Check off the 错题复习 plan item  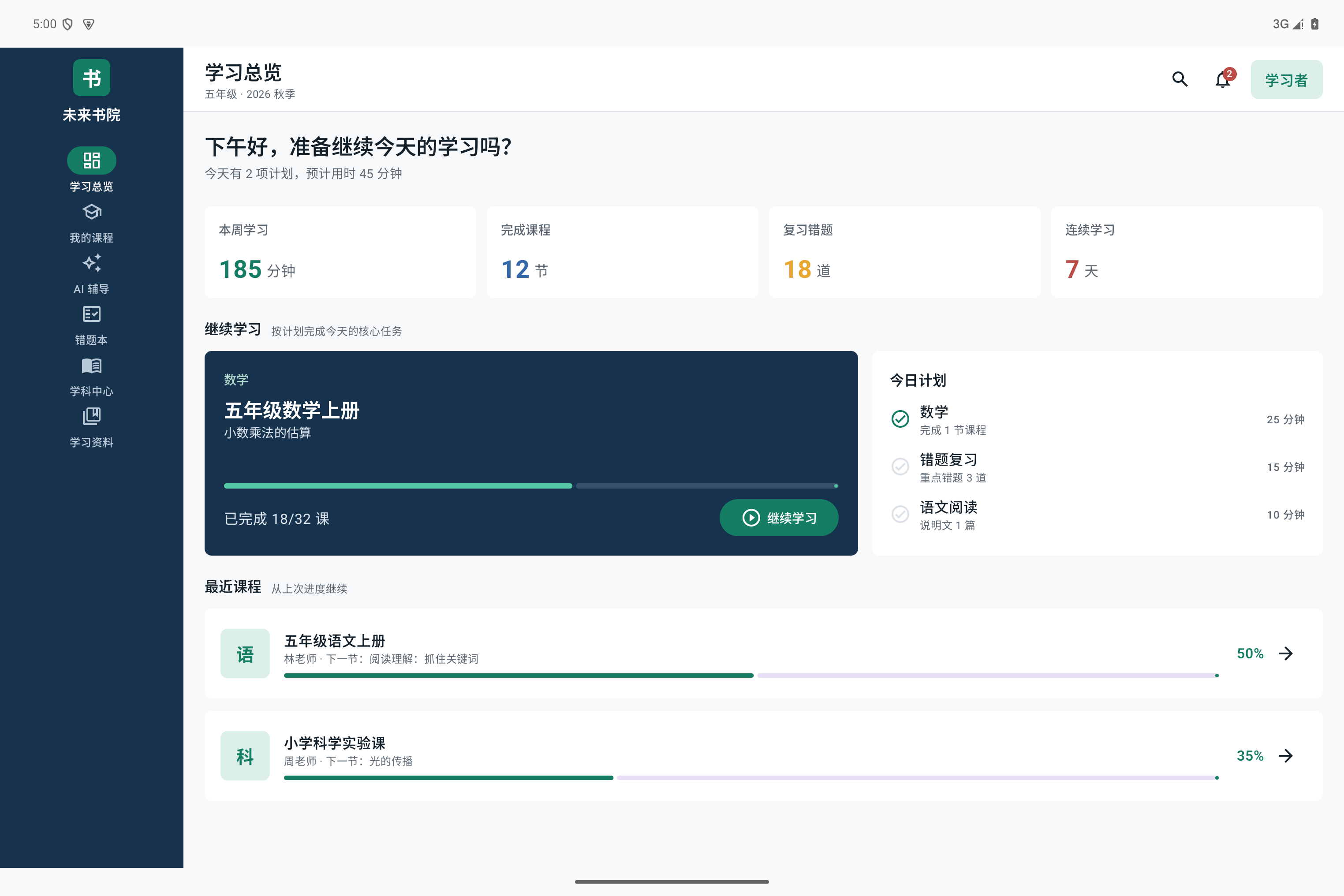click(x=900, y=467)
